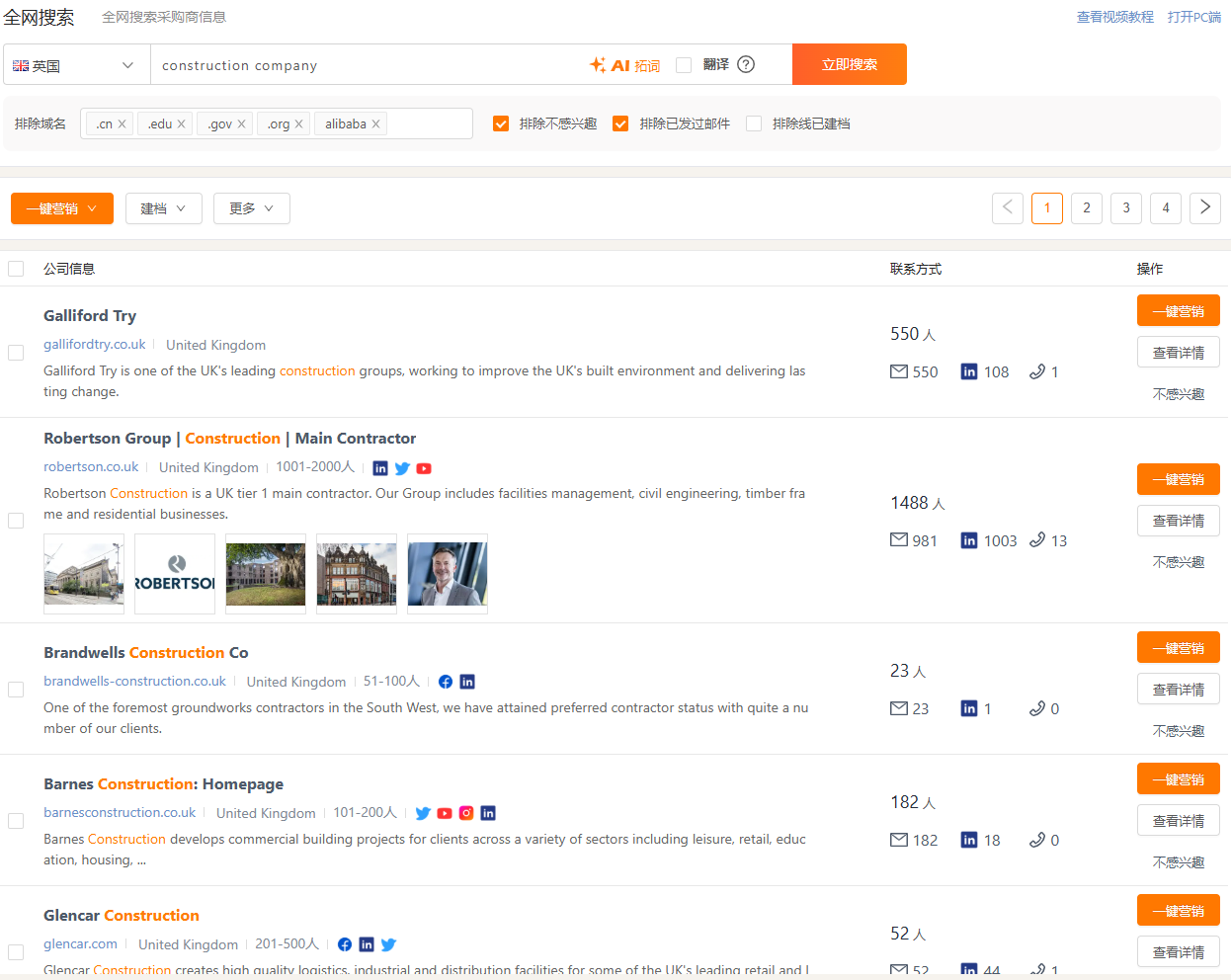Go to previous results page arrow
Viewport: 1231px width, 980px height.
(x=1008, y=207)
